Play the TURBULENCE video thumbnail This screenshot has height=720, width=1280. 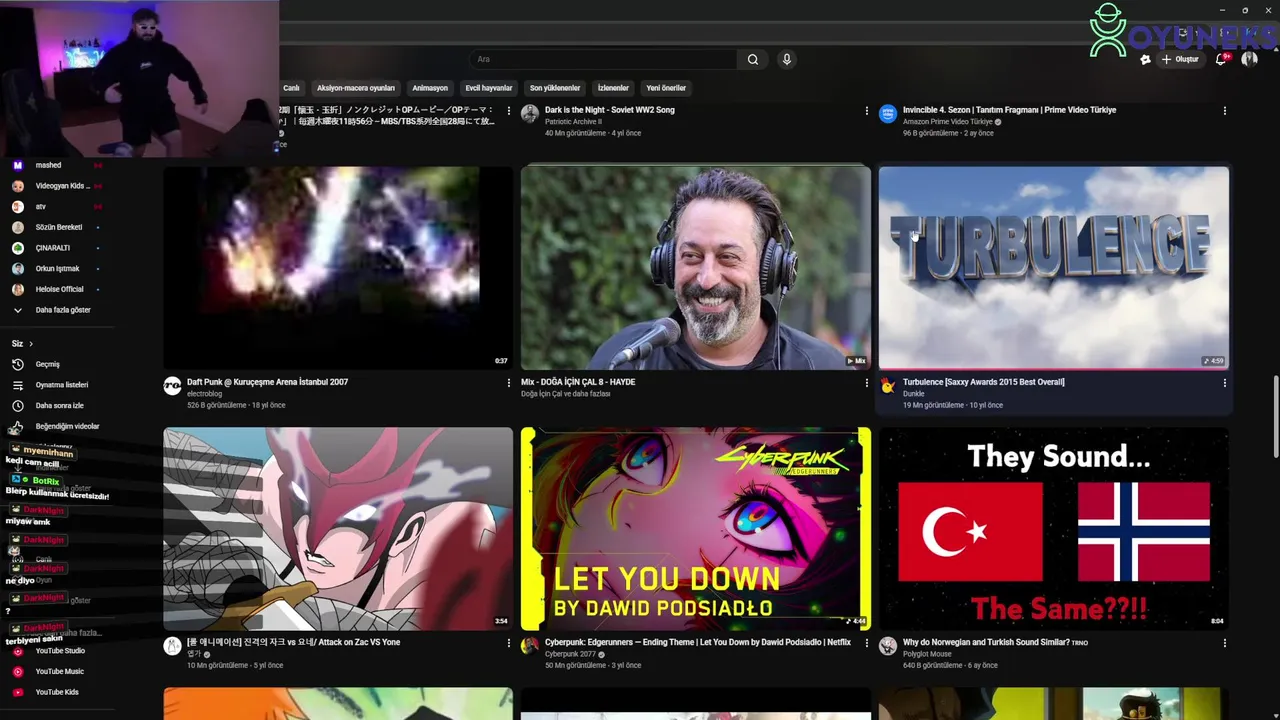(1054, 268)
